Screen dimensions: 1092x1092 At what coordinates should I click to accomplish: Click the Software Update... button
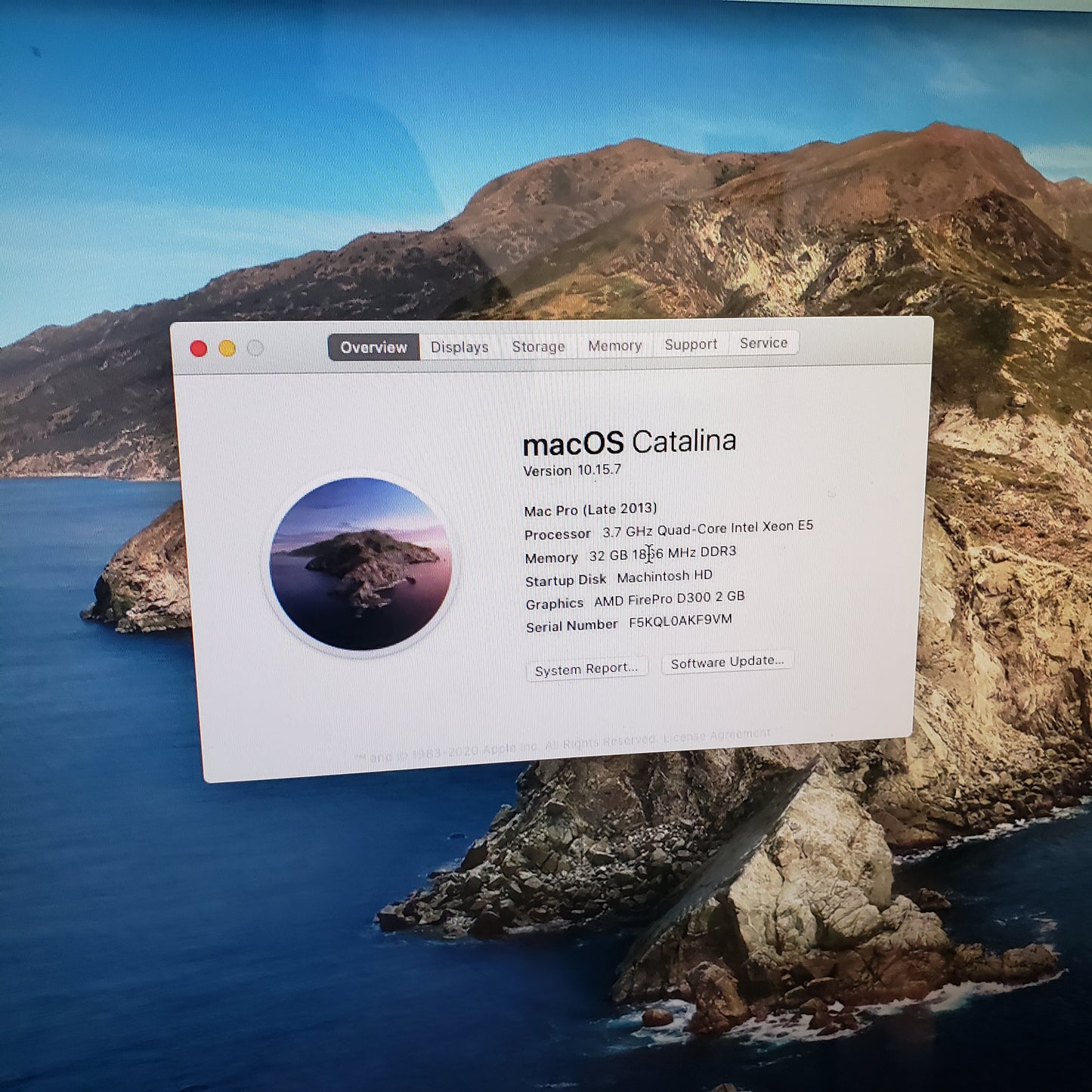727,662
